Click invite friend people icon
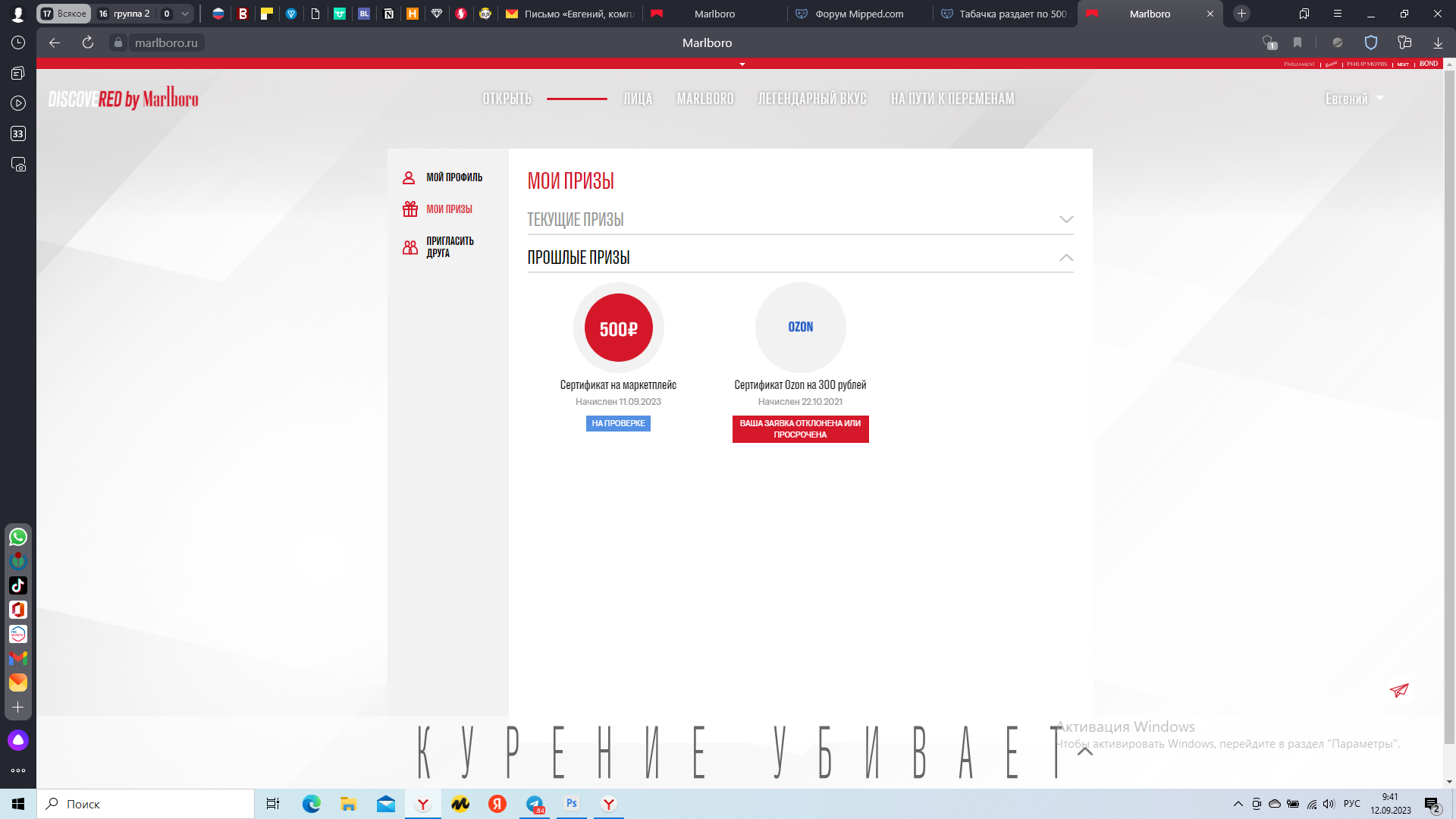 tap(410, 247)
